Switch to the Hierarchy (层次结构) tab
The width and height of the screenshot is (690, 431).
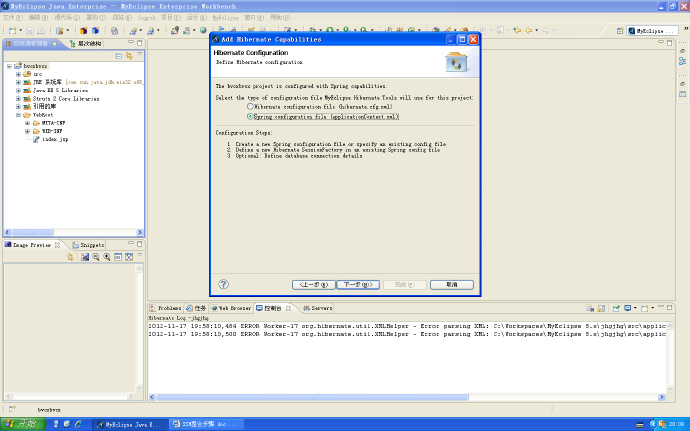(x=86, y=44)
